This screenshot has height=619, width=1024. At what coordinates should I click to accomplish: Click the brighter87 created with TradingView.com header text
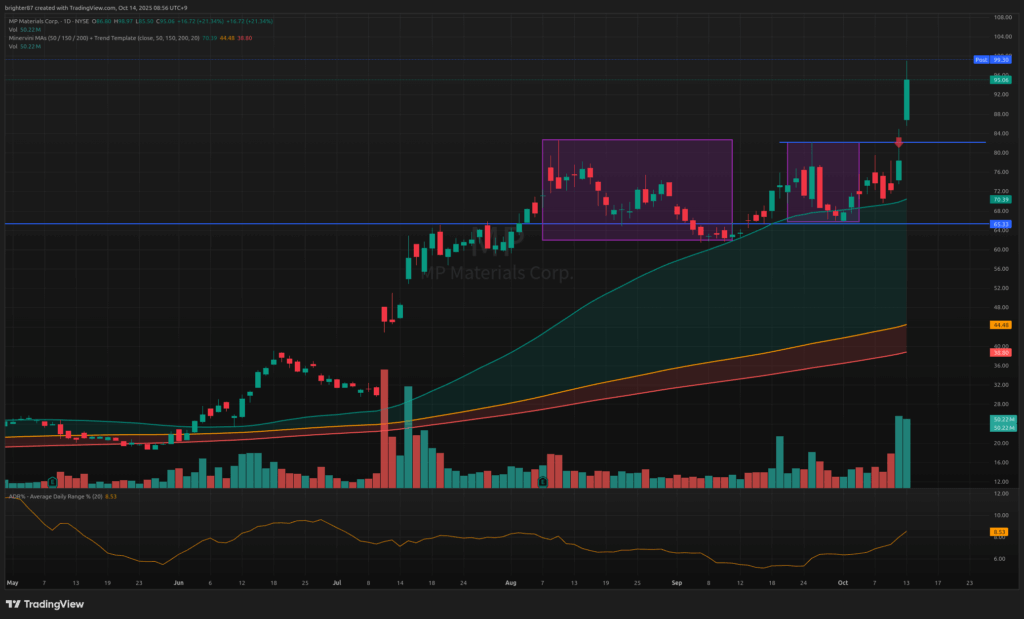coord(95,7)
